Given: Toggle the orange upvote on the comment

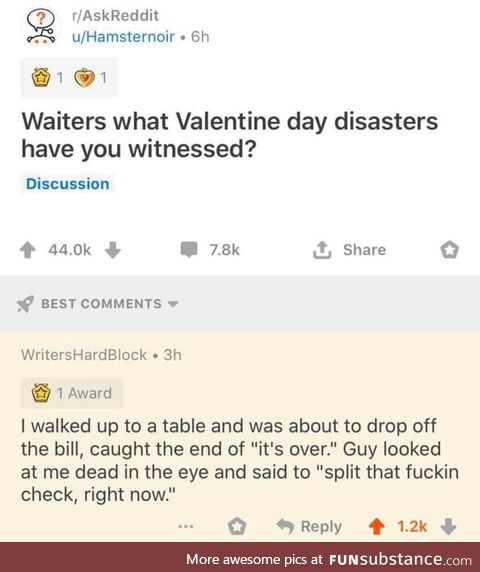Looking at the screenshot, I should click(x=376, y=527).
